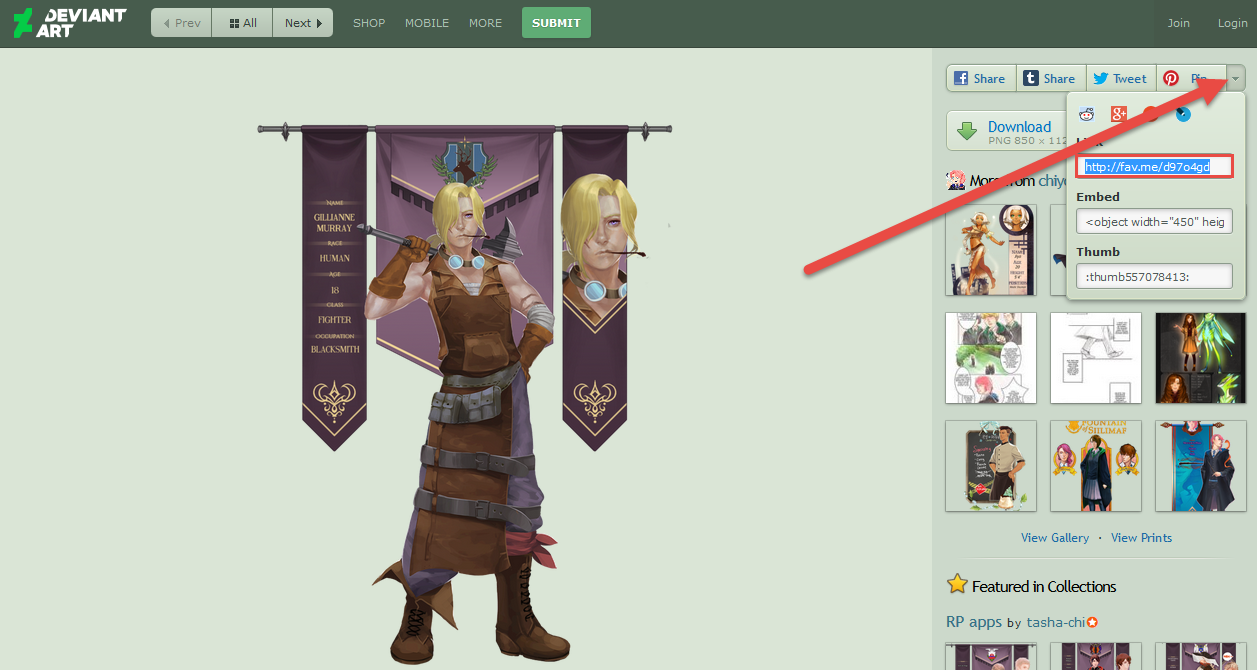
Task: Open the SHOP menu
Action: coord(369,23)
